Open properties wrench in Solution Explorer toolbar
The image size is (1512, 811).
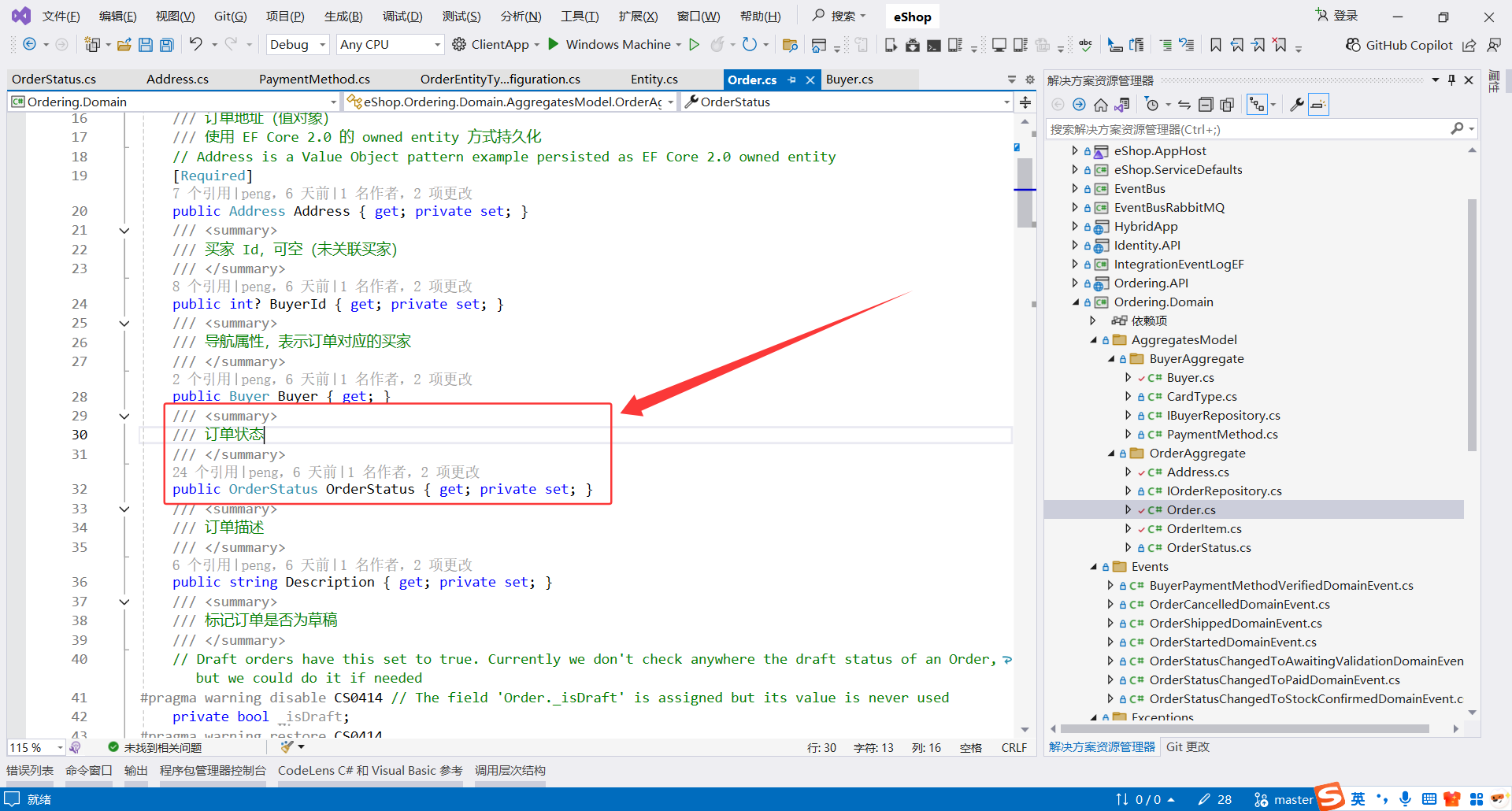(x=1296, y=105)
